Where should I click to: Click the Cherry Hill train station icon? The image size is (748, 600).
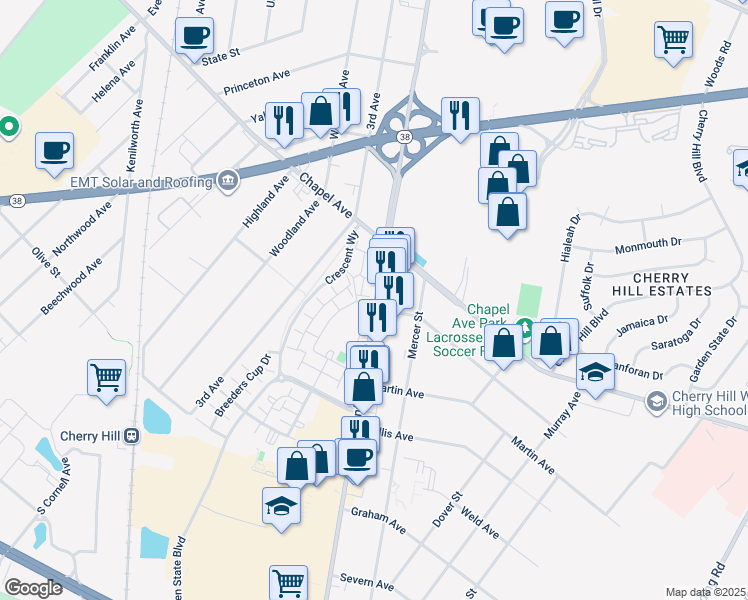point(132,435)
